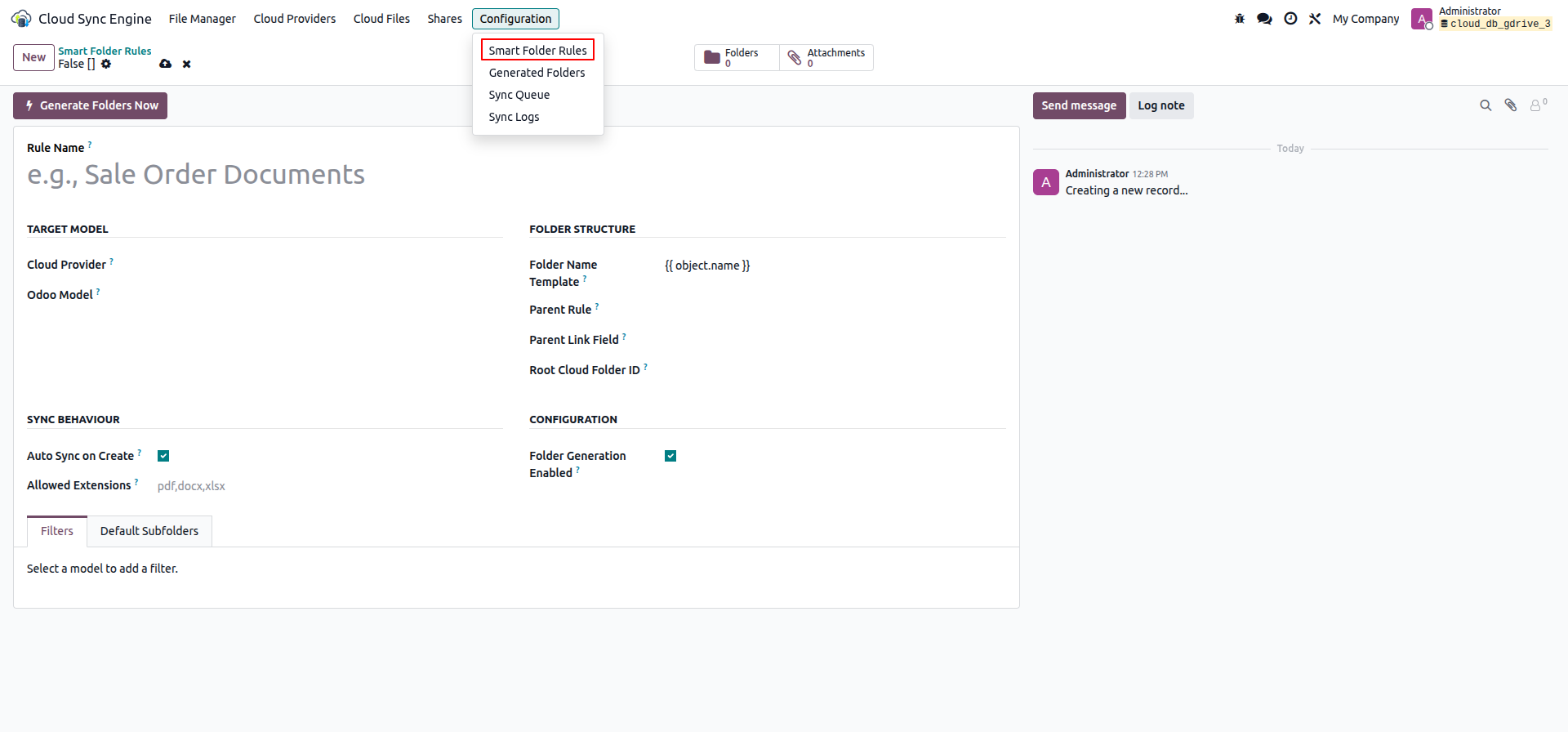This screenshot has height=732, width=1568.
Task: Search messages with the chatter magnifier icon
Action: tap(1486, 105)
